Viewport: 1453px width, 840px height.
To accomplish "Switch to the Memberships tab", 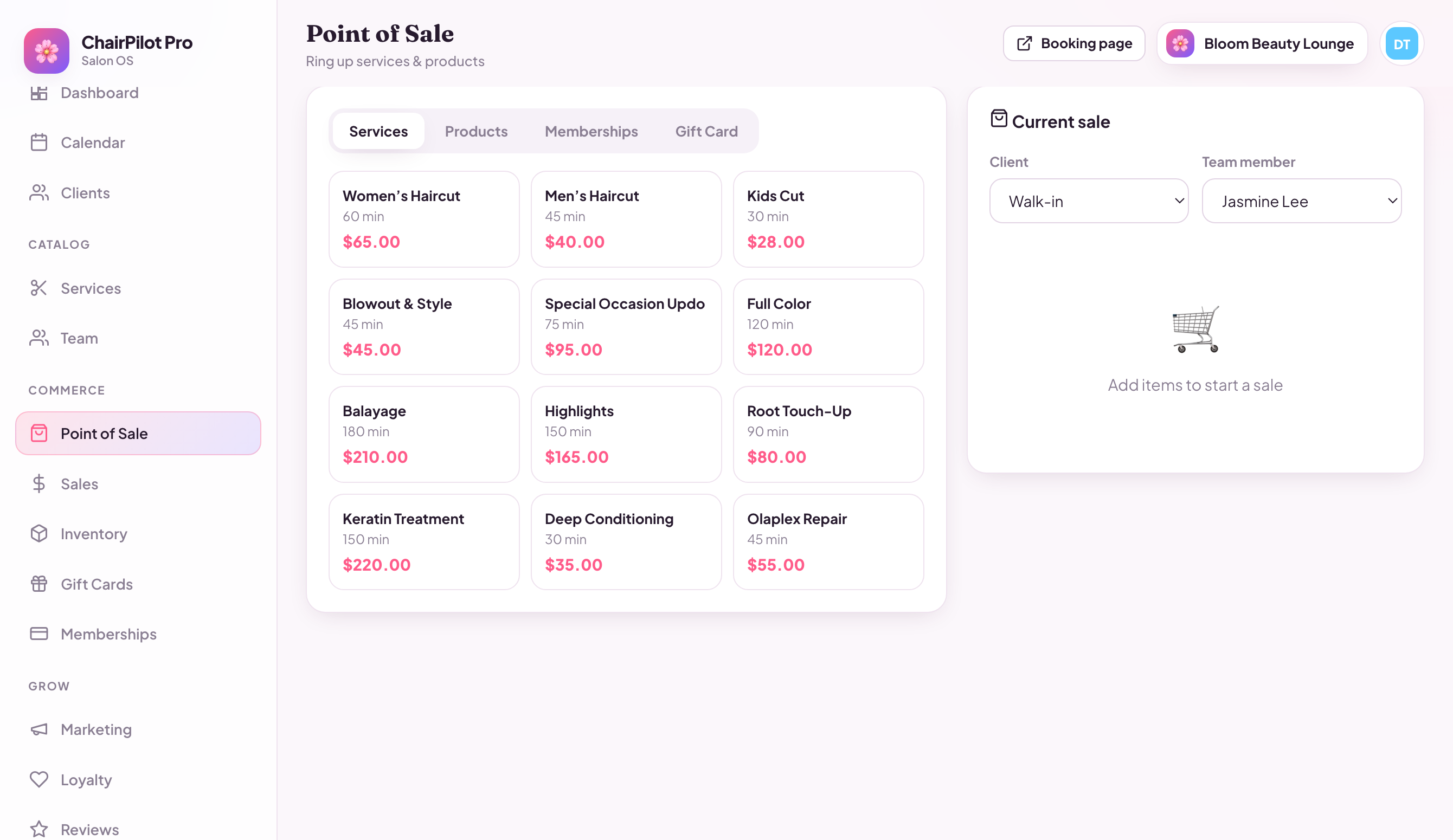I will click(591, 131).
